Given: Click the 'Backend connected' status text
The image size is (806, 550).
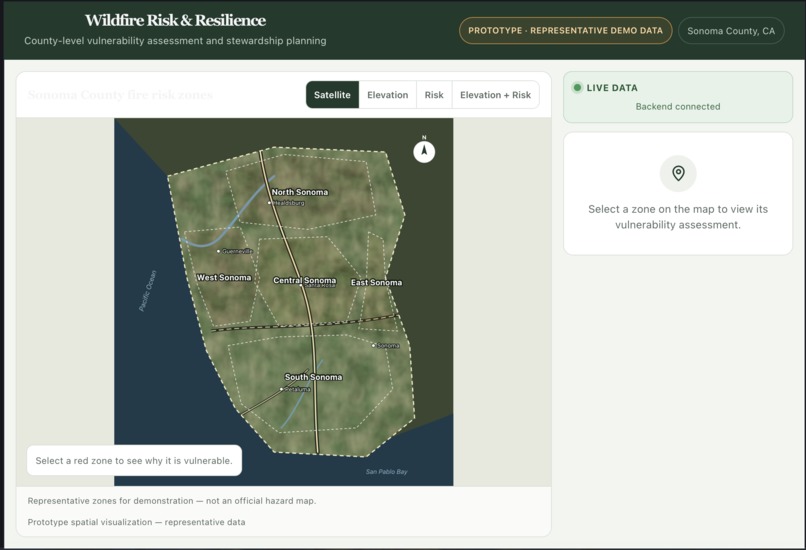Looking at the screenshot, I should coord(677,106).
